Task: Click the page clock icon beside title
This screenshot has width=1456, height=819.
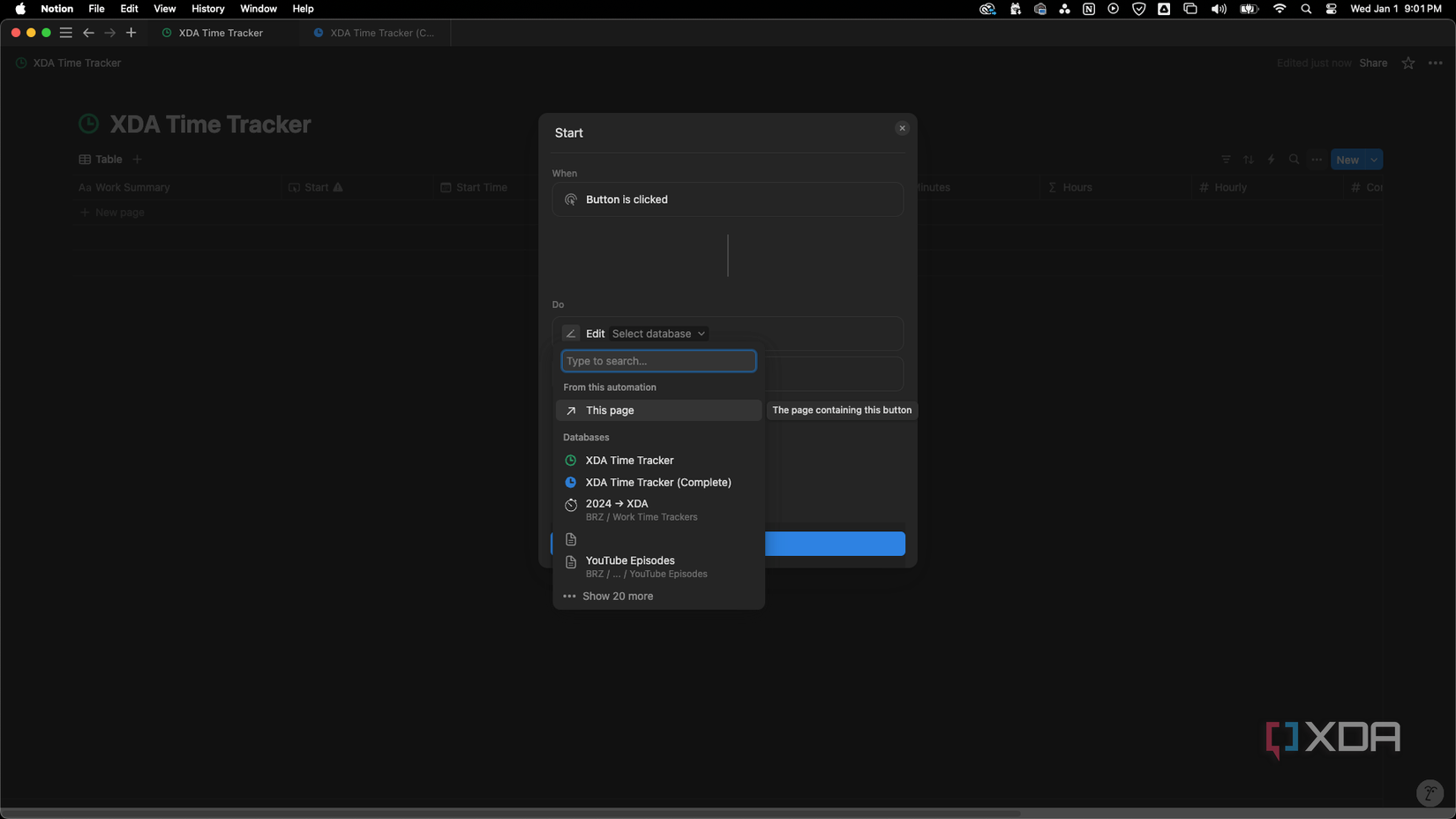Action: 89,124
